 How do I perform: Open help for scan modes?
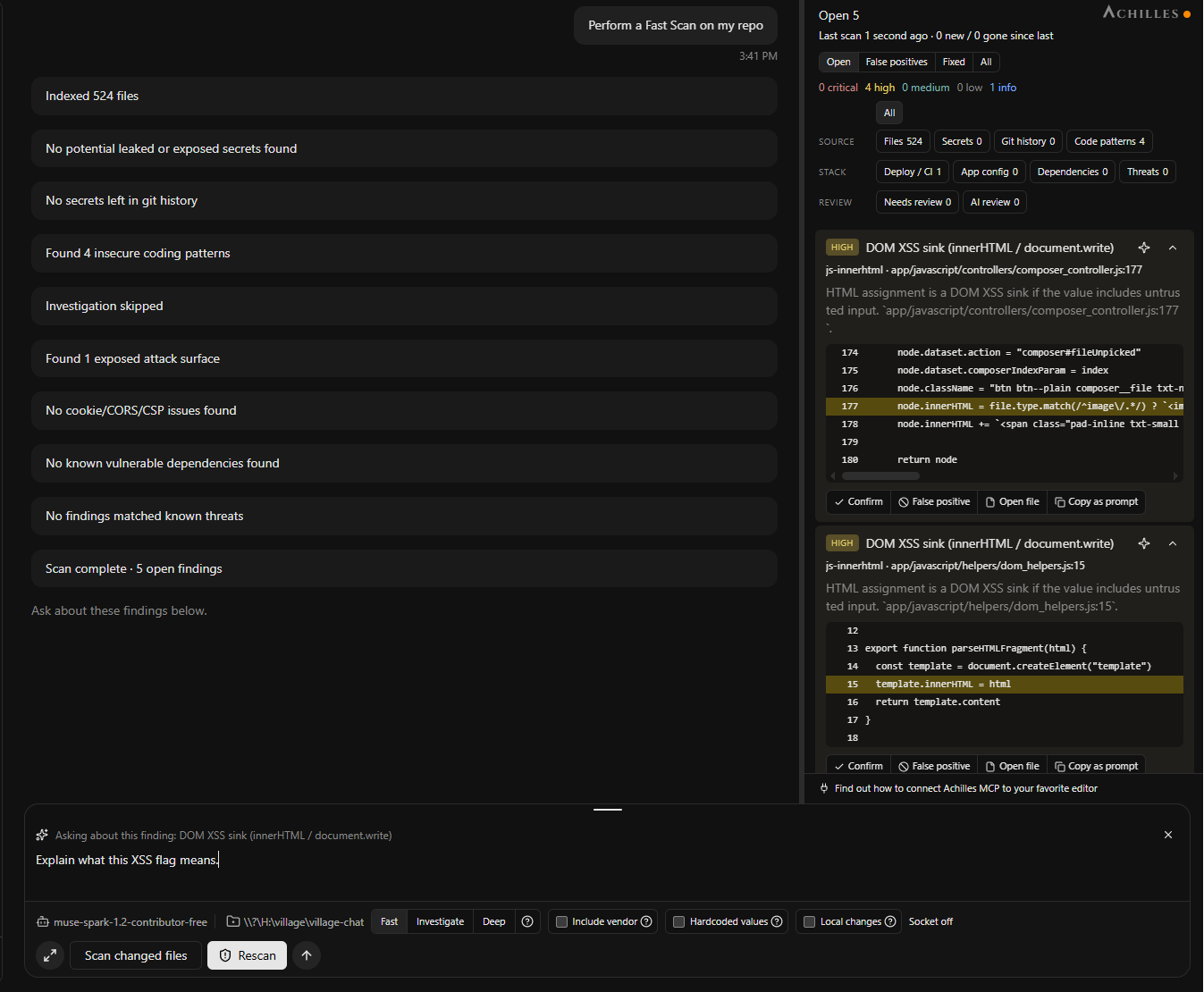coord(527,921)
